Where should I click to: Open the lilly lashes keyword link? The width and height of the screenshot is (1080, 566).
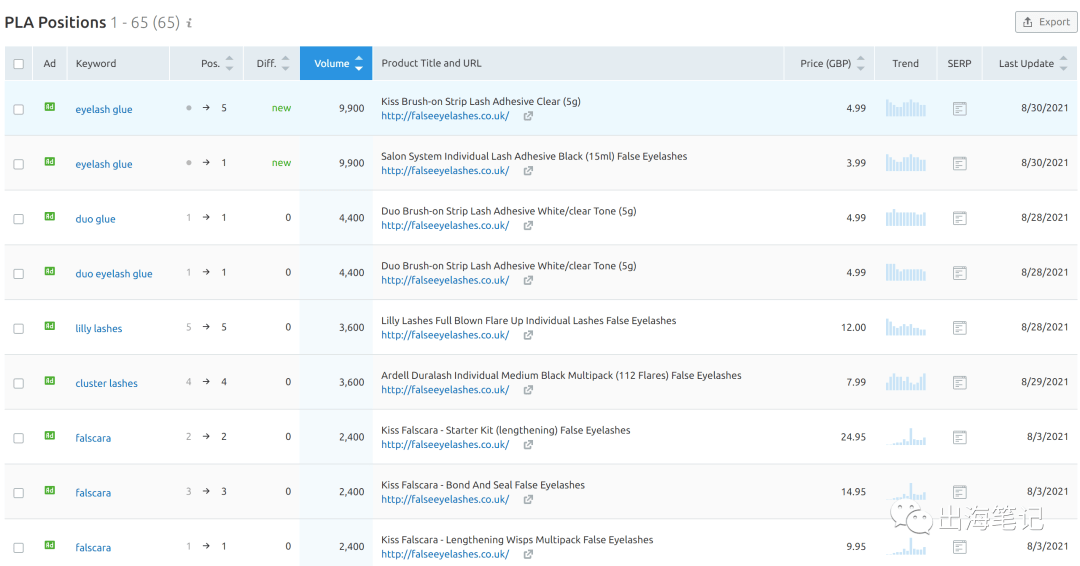tap(98, 328)
